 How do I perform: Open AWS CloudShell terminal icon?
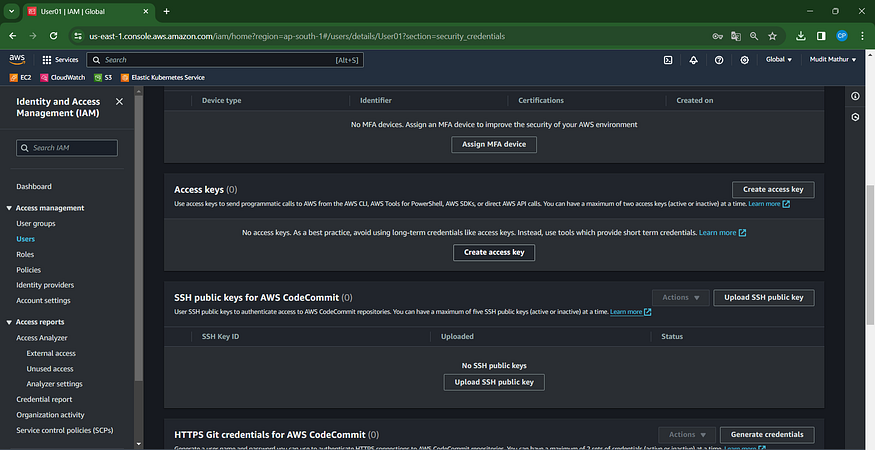point(668,60)
